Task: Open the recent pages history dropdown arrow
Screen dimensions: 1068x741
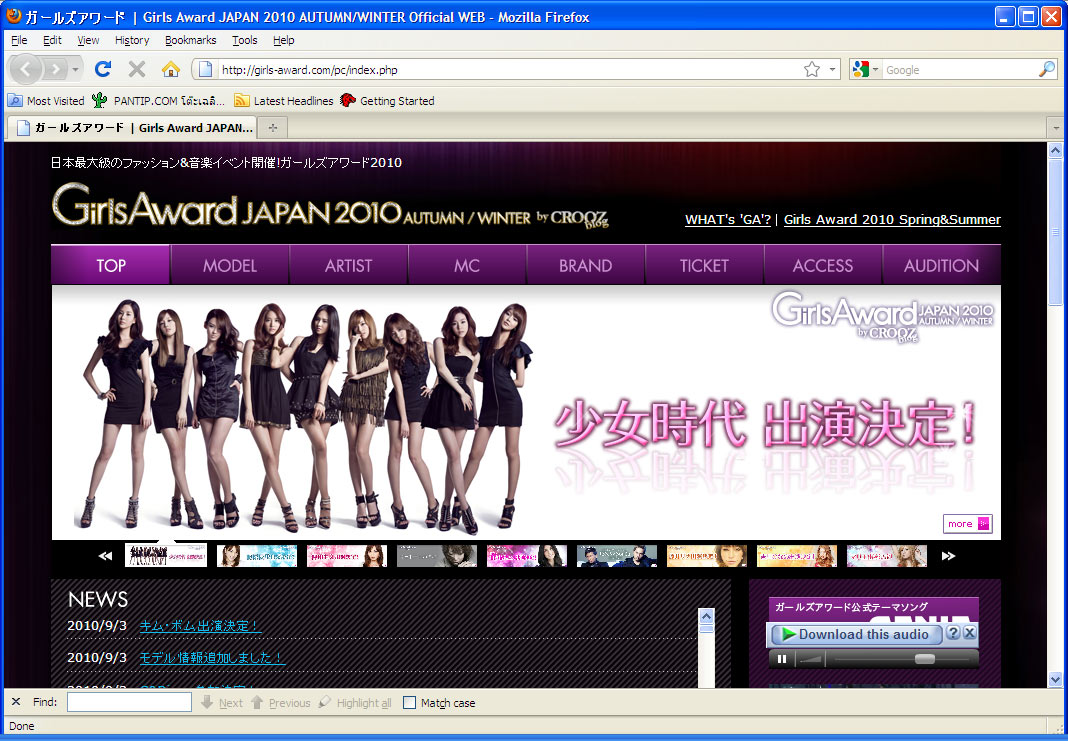Action: click(x=75, y=69)
